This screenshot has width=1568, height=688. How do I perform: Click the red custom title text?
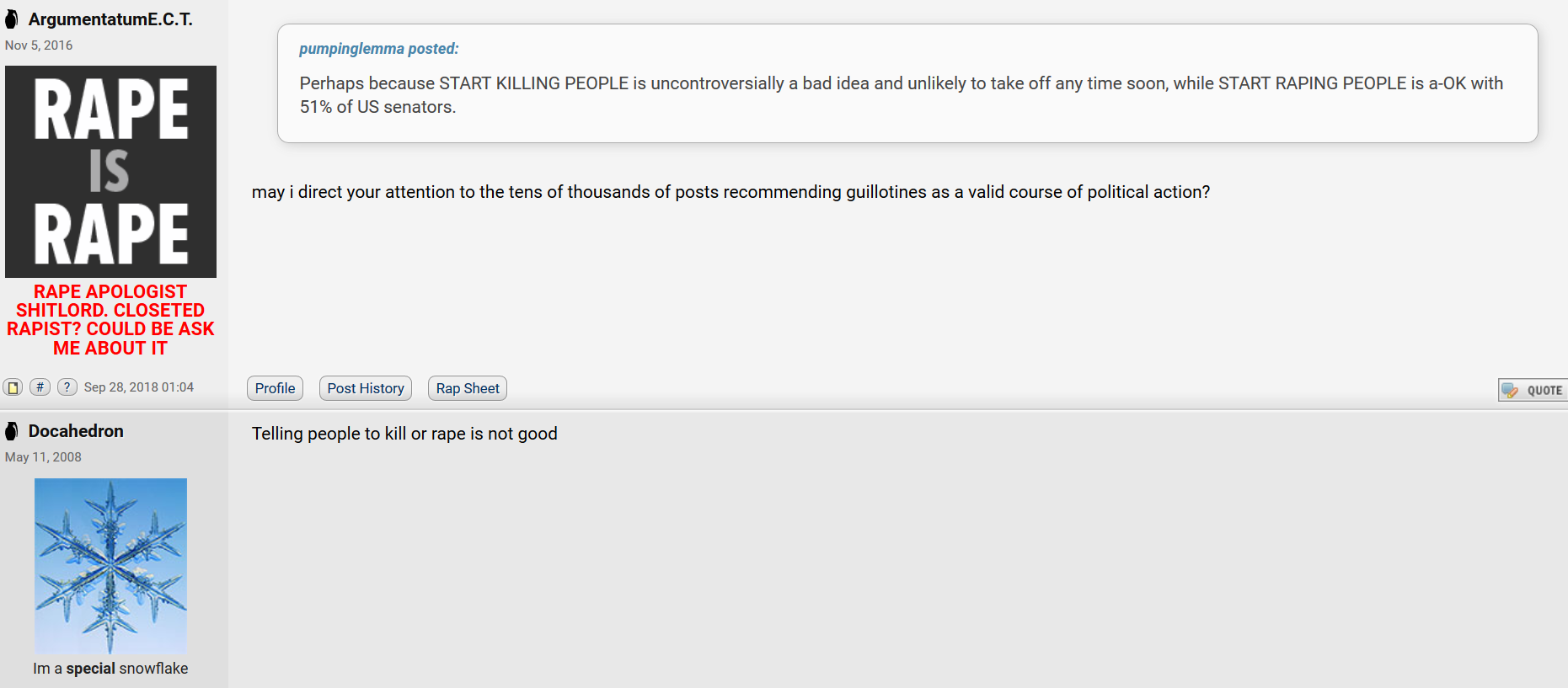coord(110,320)
